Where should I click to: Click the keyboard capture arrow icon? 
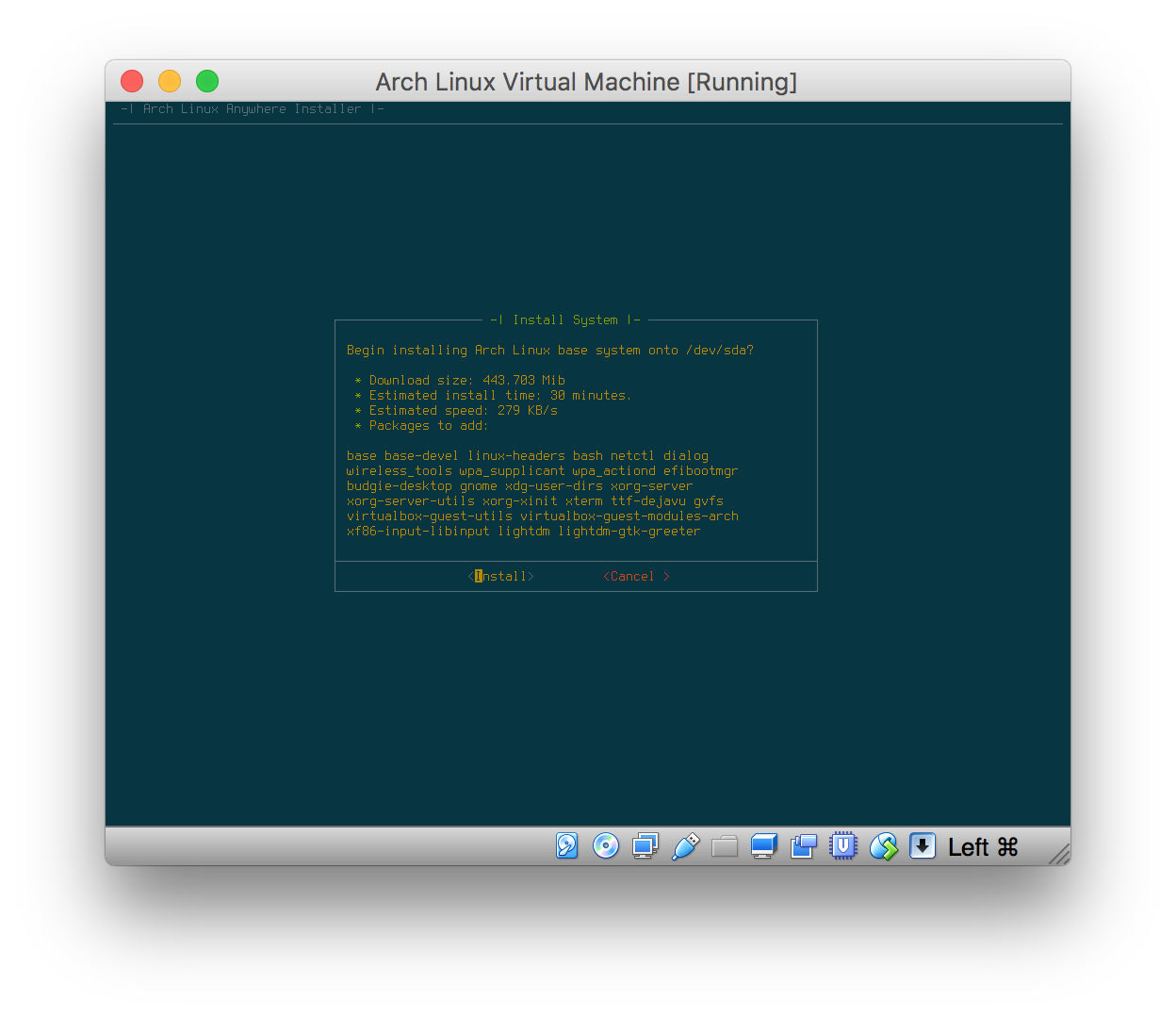923,845
